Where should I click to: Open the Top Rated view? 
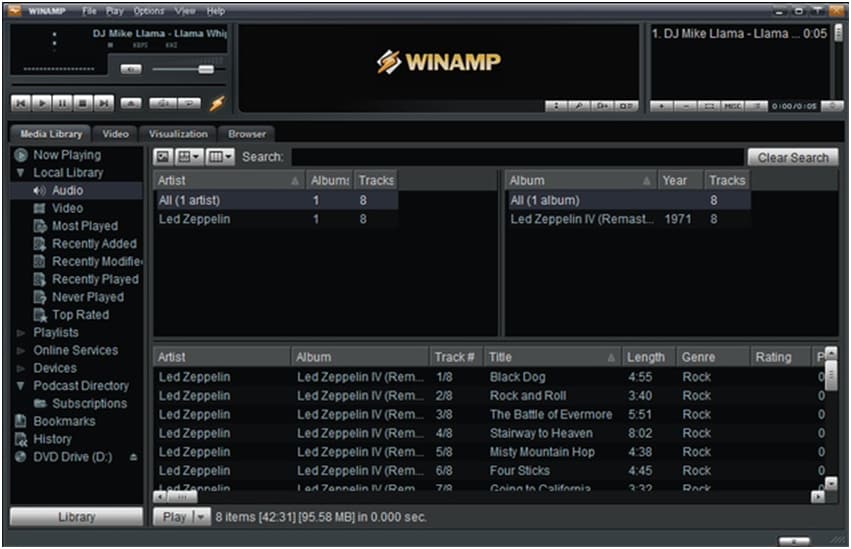[x=80, y=315]
